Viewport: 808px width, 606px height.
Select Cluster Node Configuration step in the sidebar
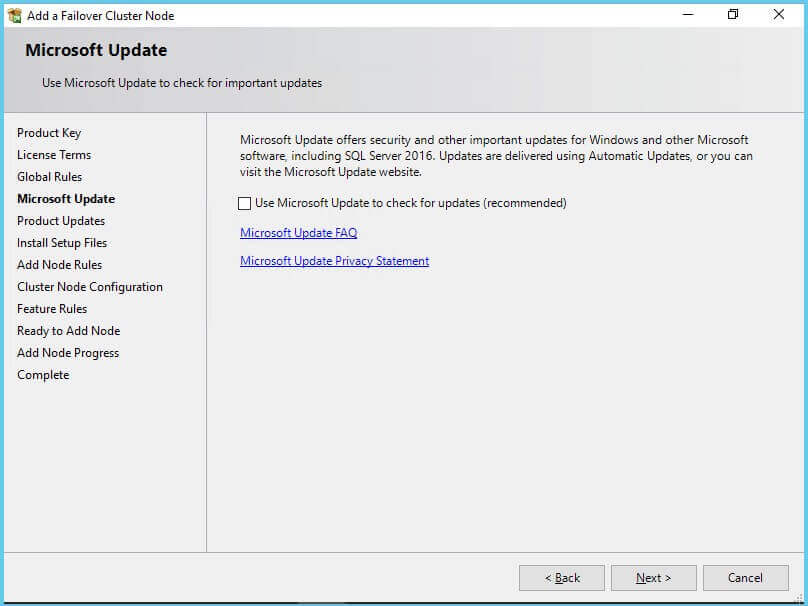point(90,287)
